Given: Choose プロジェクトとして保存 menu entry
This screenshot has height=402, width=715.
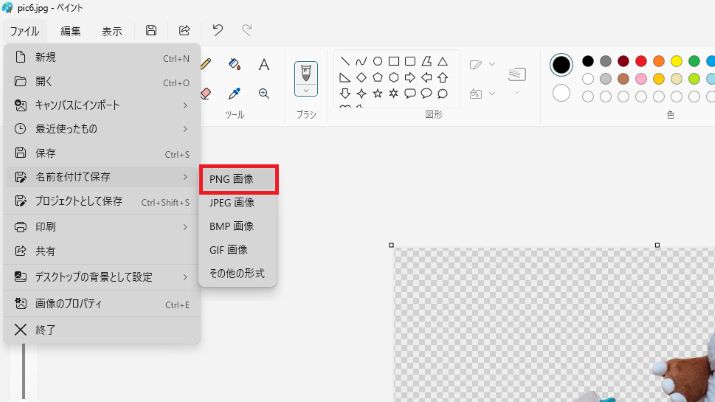Looking at the screenshot, I should click(x=102, y=201).
